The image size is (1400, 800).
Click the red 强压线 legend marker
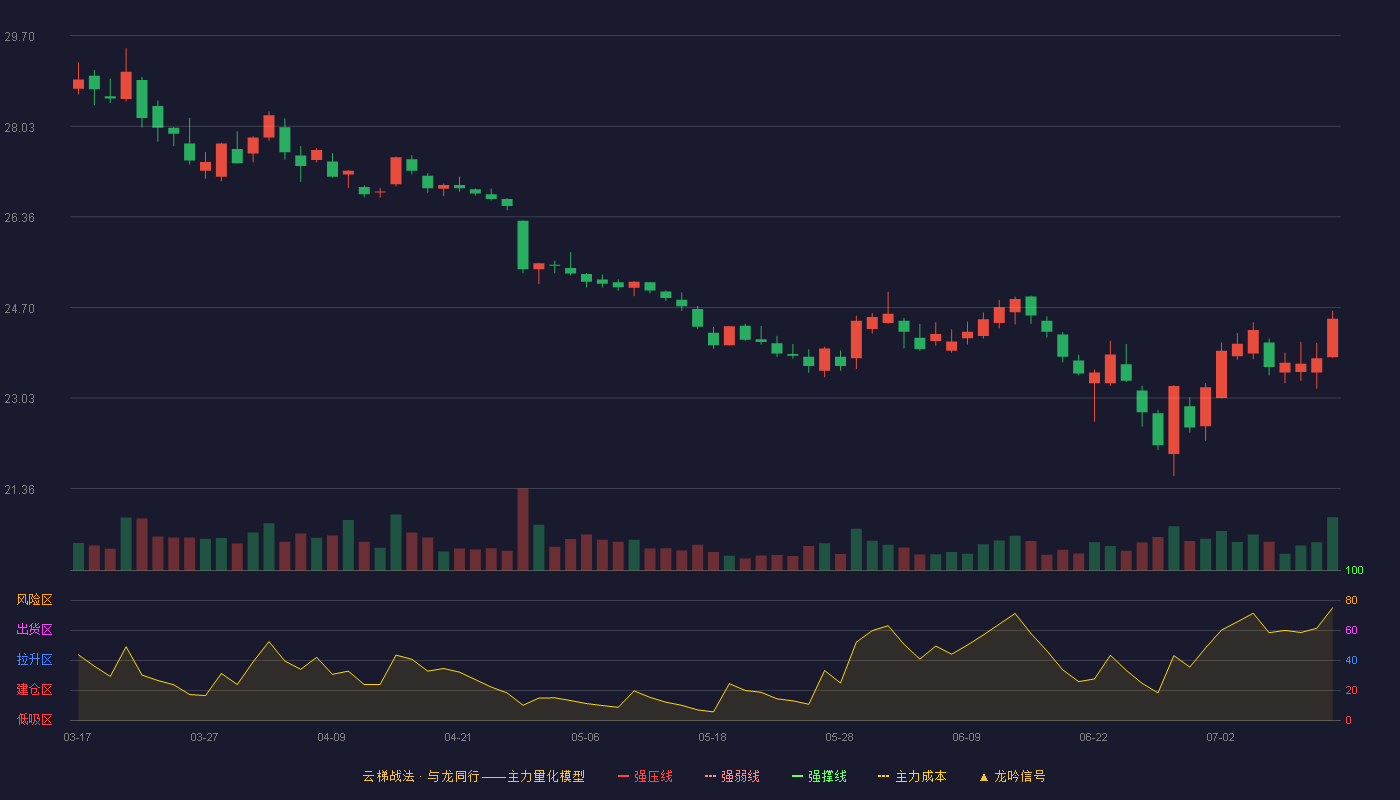pyautogui.click(x=623, y=776)
